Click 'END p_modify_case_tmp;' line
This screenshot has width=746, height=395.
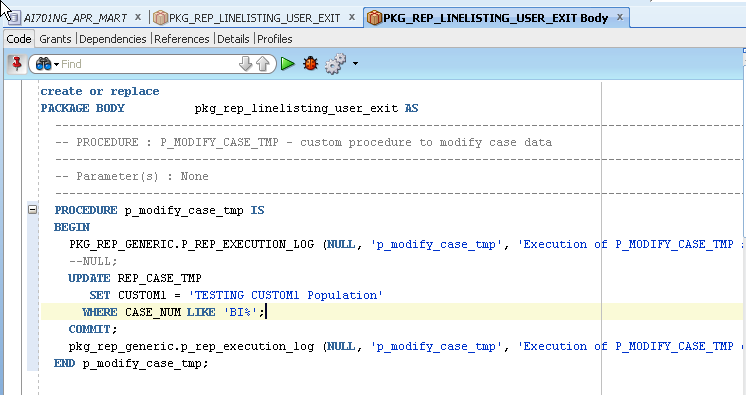[131, 364]
